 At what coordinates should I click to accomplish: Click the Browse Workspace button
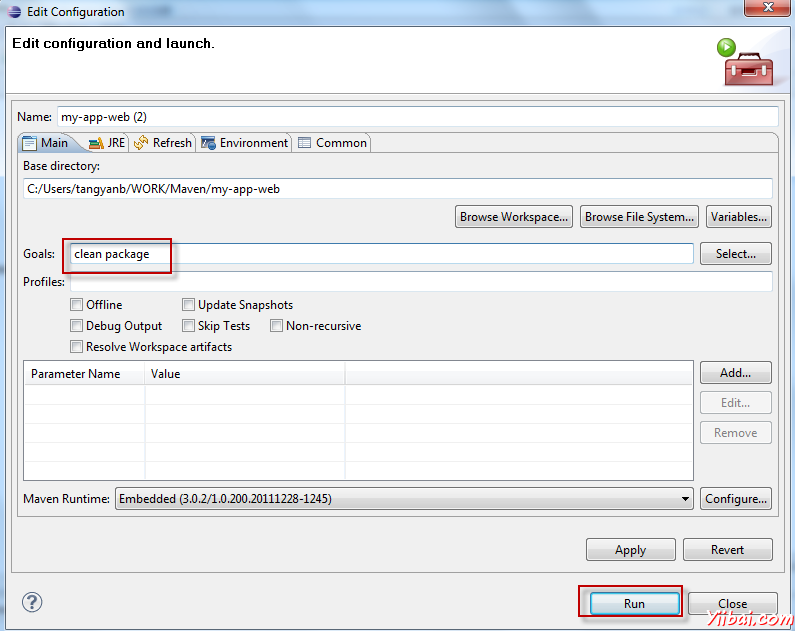point(514,217)
